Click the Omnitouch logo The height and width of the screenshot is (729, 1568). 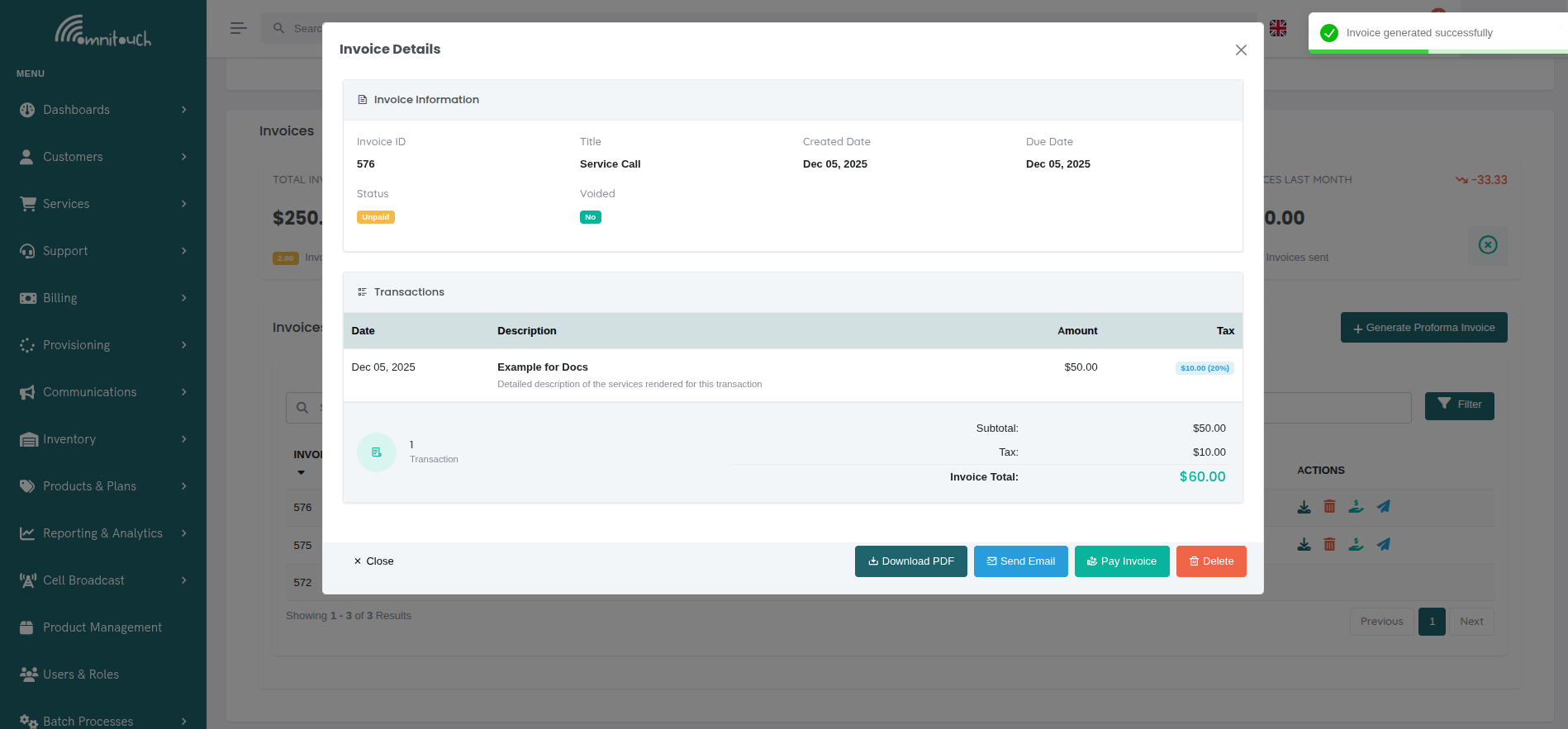pos(102,31)
